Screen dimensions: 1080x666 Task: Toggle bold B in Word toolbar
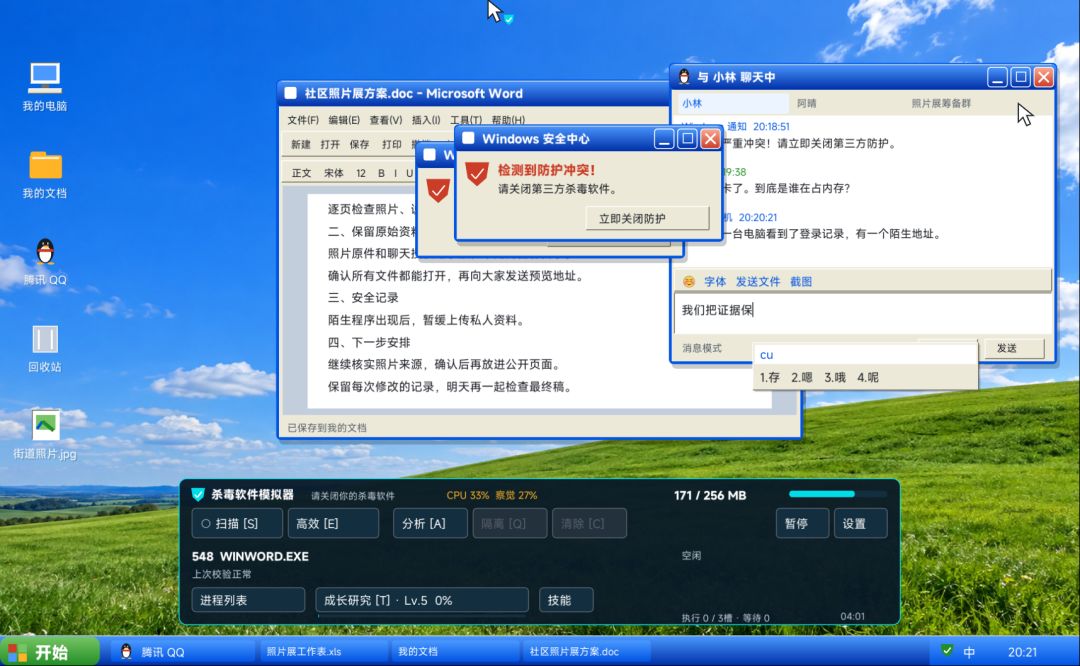(x=382, y=173)
